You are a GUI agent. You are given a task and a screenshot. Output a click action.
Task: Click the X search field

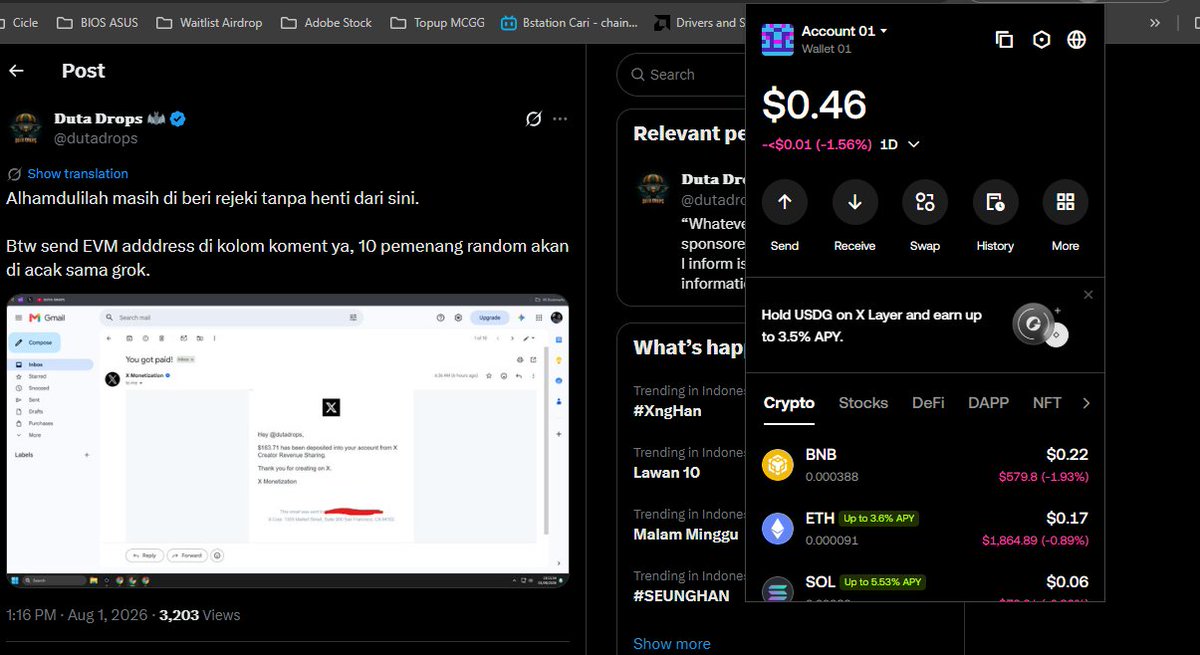680,74
